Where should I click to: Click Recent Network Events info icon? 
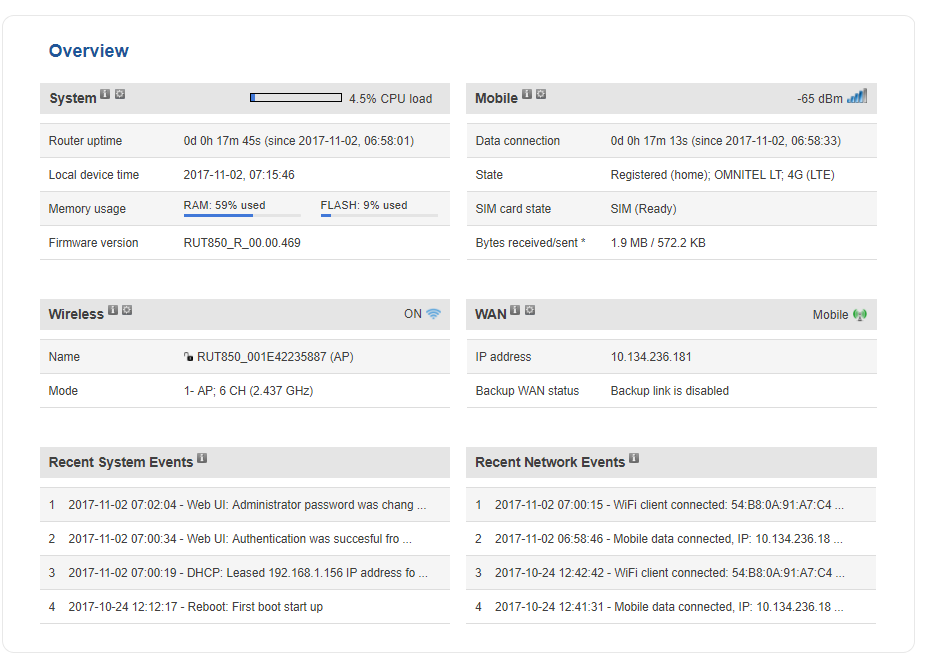click(x=634, y=458)
